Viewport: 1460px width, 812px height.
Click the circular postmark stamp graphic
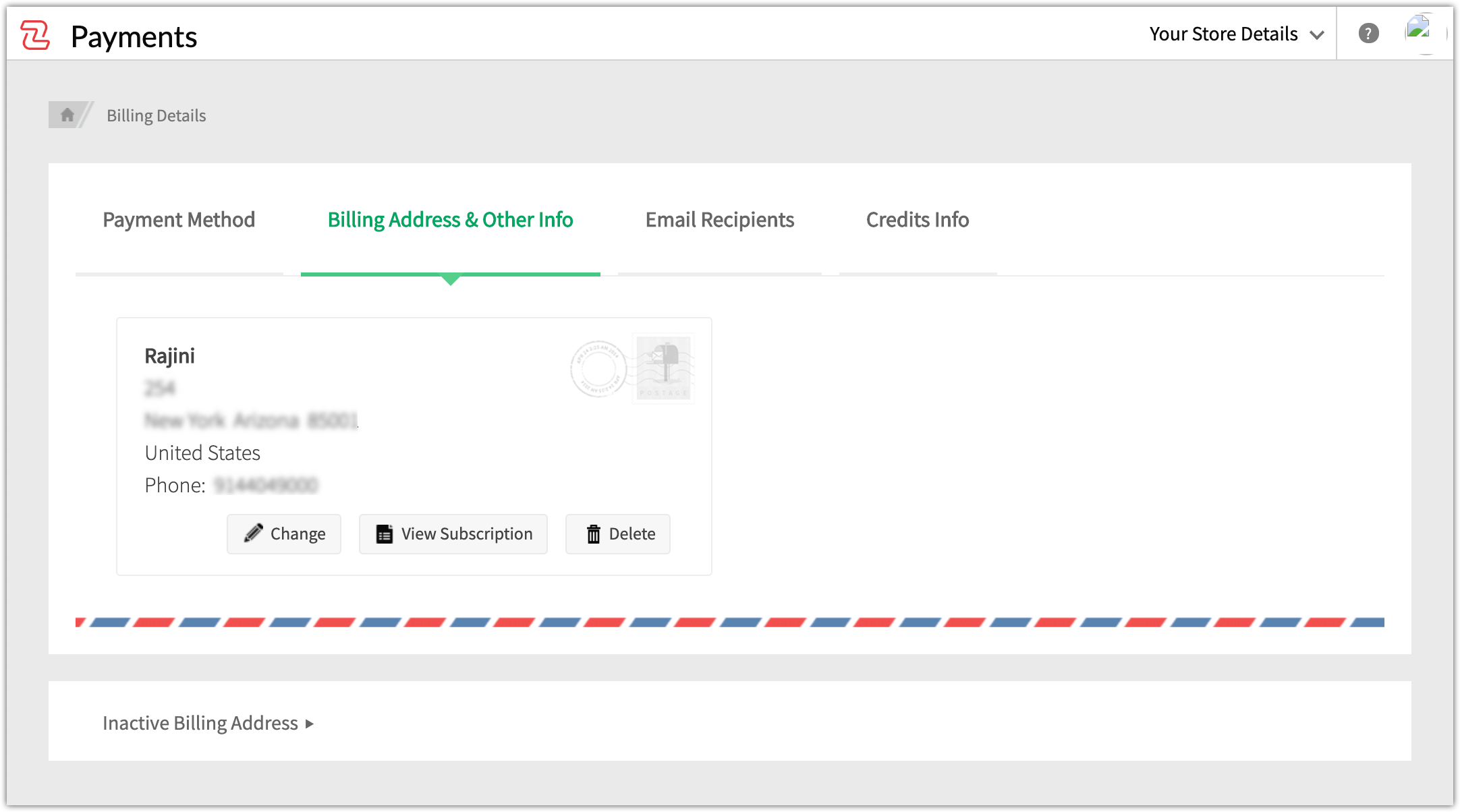598,369
